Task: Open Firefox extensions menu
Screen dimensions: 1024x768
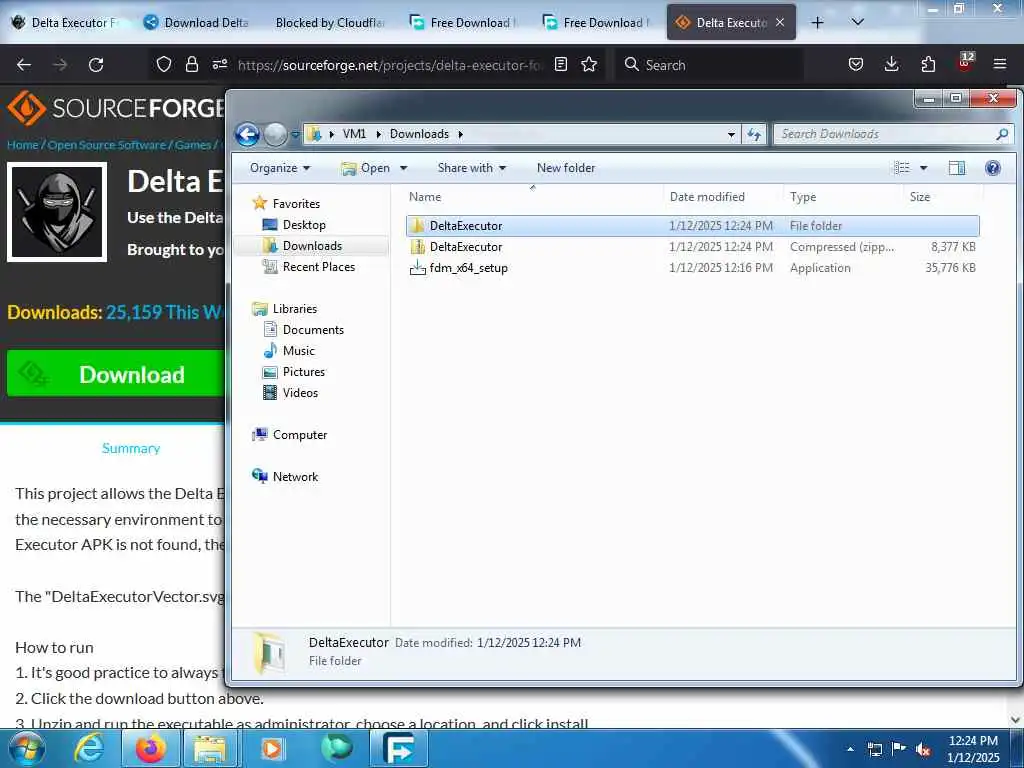Action: 928,64
